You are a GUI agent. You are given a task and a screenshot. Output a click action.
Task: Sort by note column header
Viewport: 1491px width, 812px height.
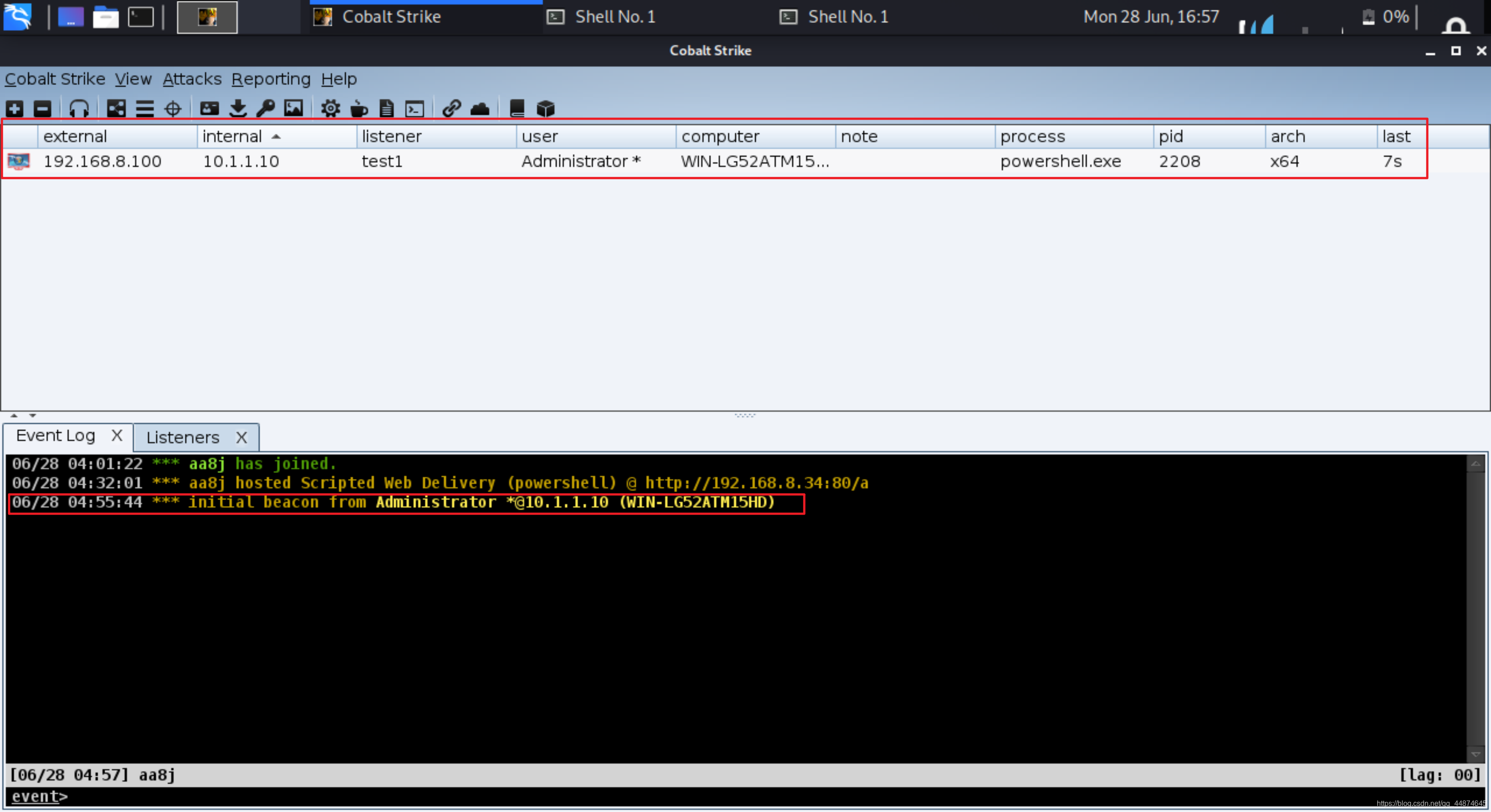tap(916, 137)
